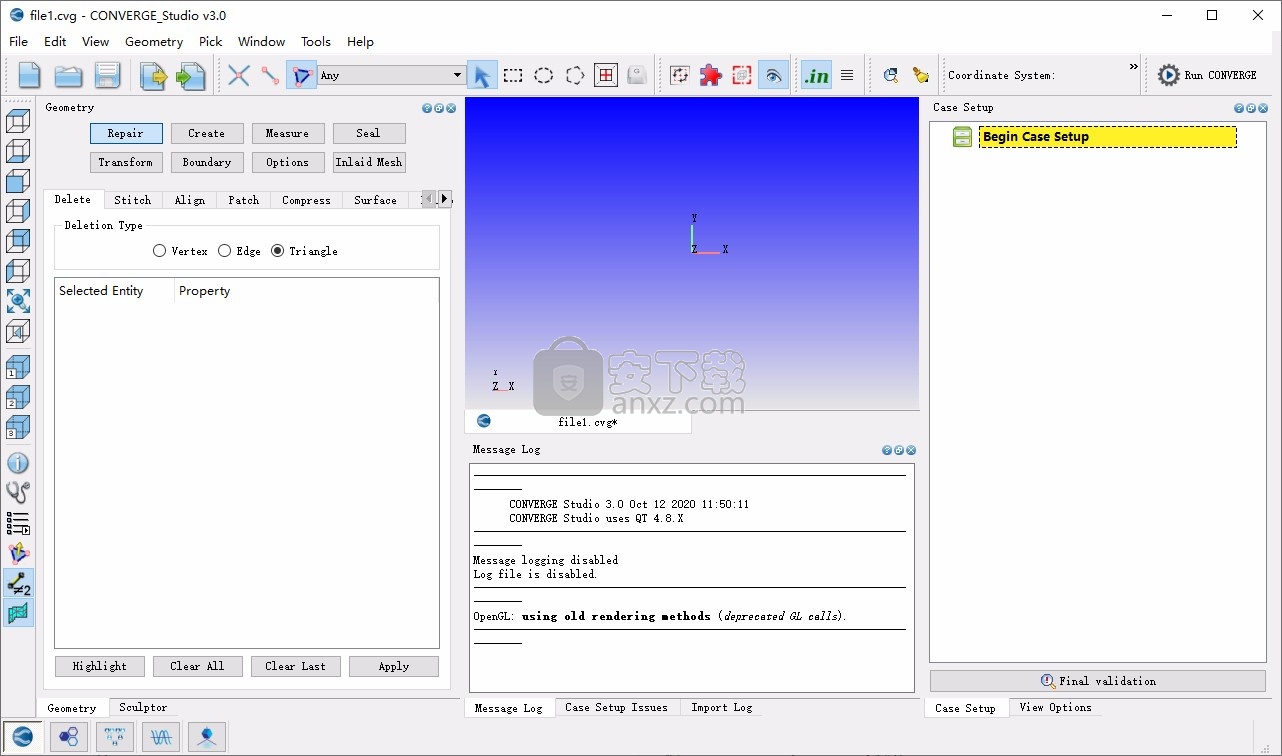Switch to the Patch tab
Screen dimensions: 1282x756
click(x=243, y=200)
